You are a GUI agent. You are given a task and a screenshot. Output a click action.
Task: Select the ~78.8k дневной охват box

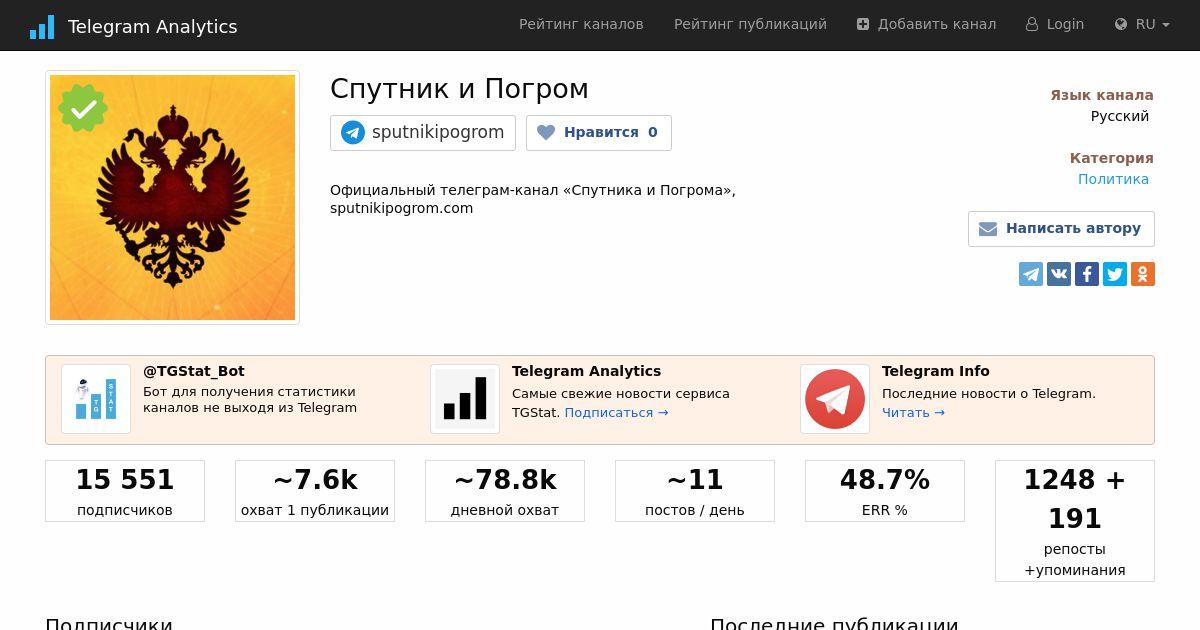pyautogui.click(x=505, y=491)
